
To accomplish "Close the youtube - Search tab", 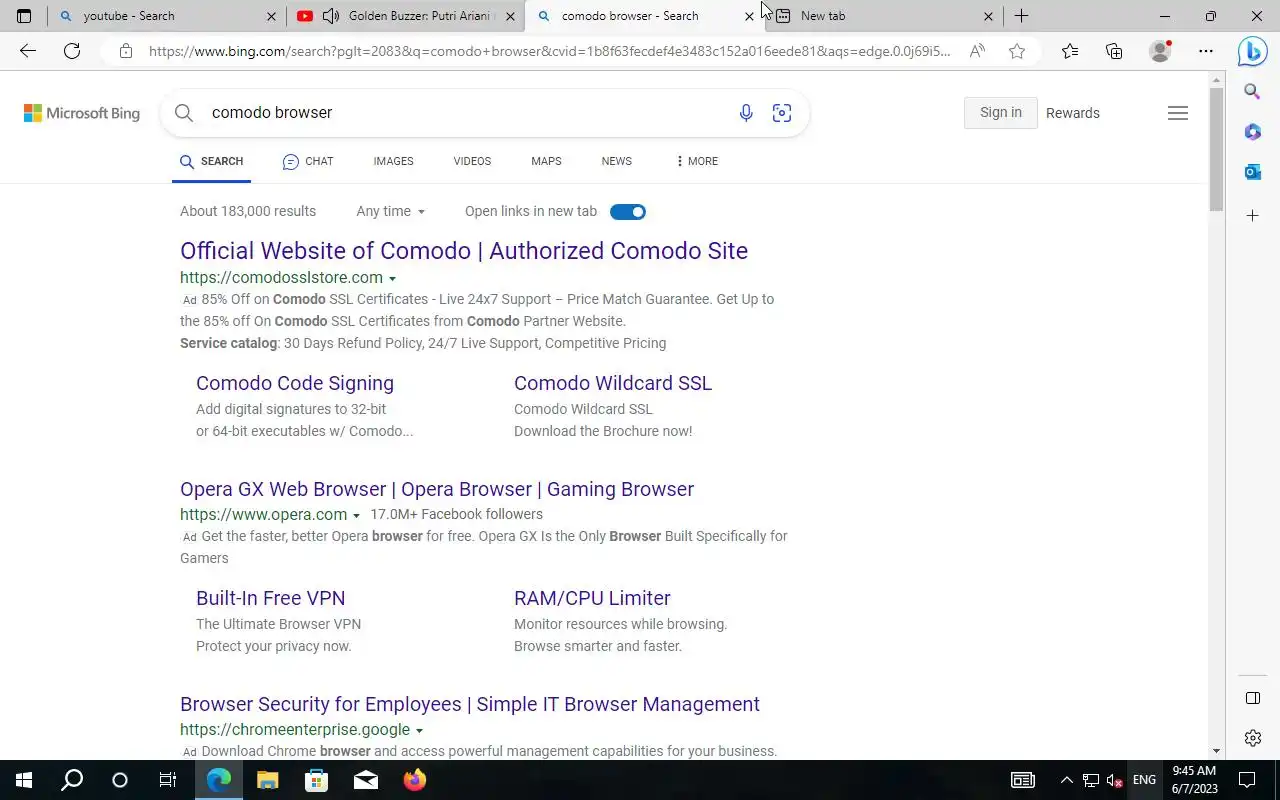I will [x=271, y=16].
